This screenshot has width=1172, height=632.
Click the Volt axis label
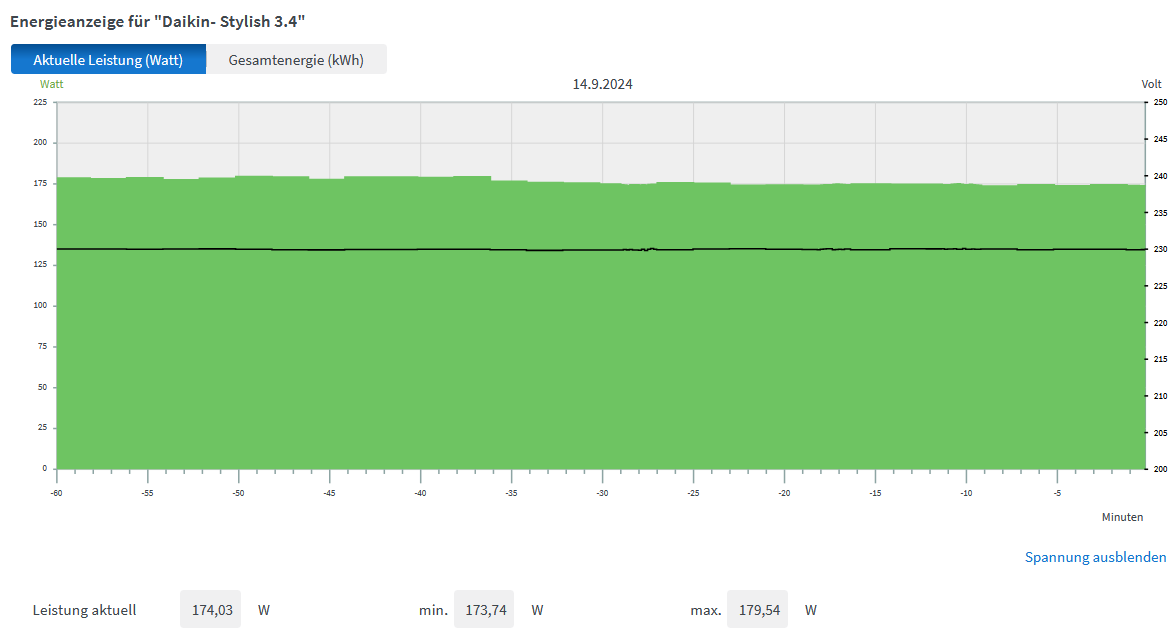coord(1151,85)
